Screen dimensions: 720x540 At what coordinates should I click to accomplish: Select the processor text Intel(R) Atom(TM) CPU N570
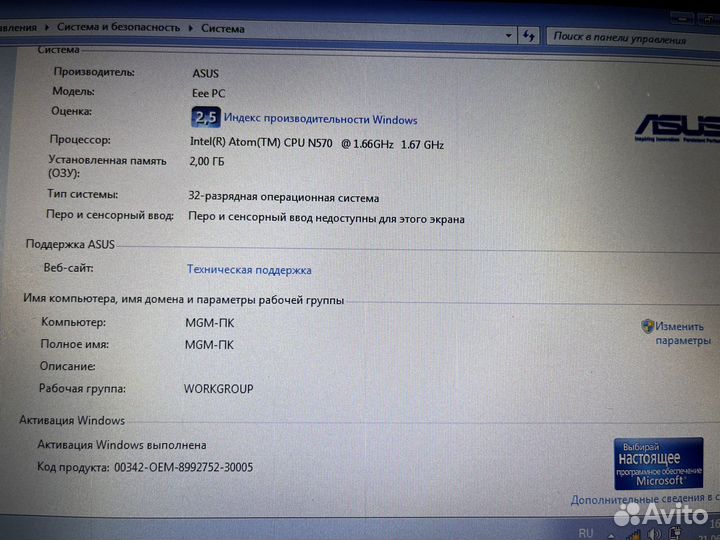point(261,143)
